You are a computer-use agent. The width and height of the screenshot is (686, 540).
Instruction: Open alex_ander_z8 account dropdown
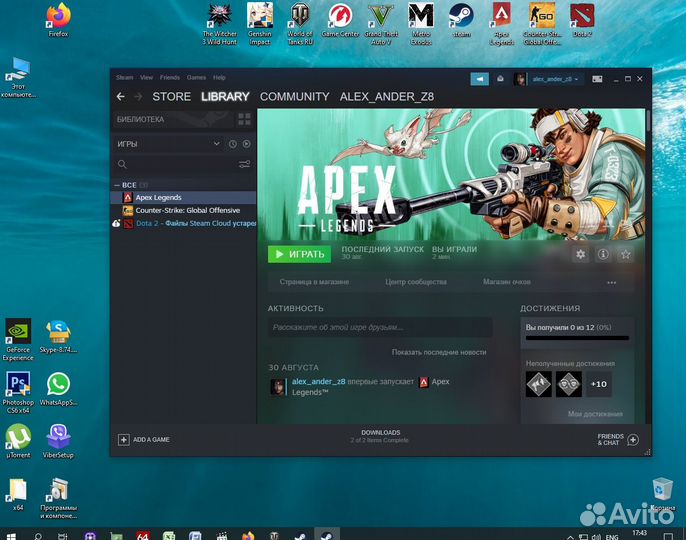[x=556, y=79]
